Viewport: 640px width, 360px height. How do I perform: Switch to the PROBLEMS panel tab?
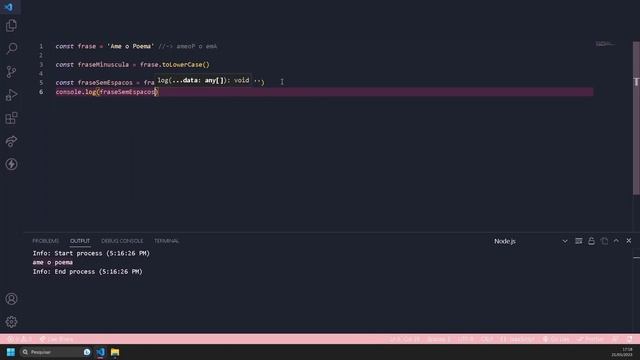(46, 241)
